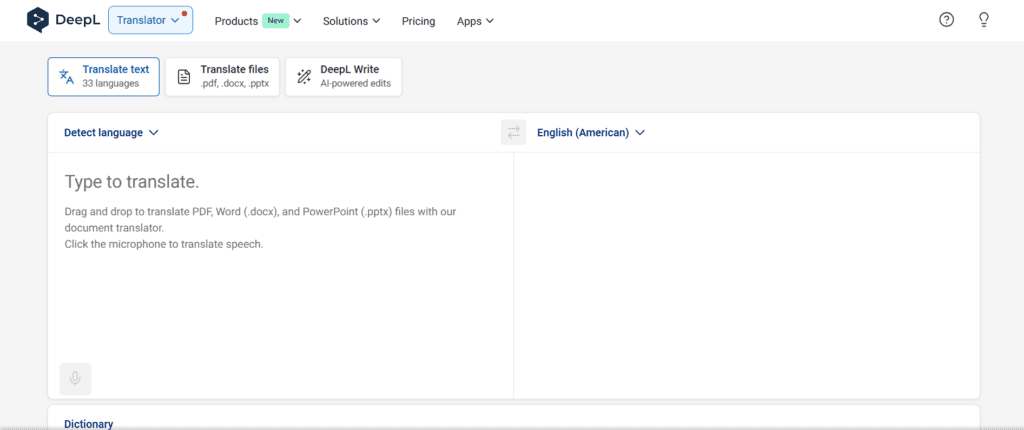This screenshot has width=1024, height=430.
Task: Open the Solutions menu
Action: tap(351, 21)
